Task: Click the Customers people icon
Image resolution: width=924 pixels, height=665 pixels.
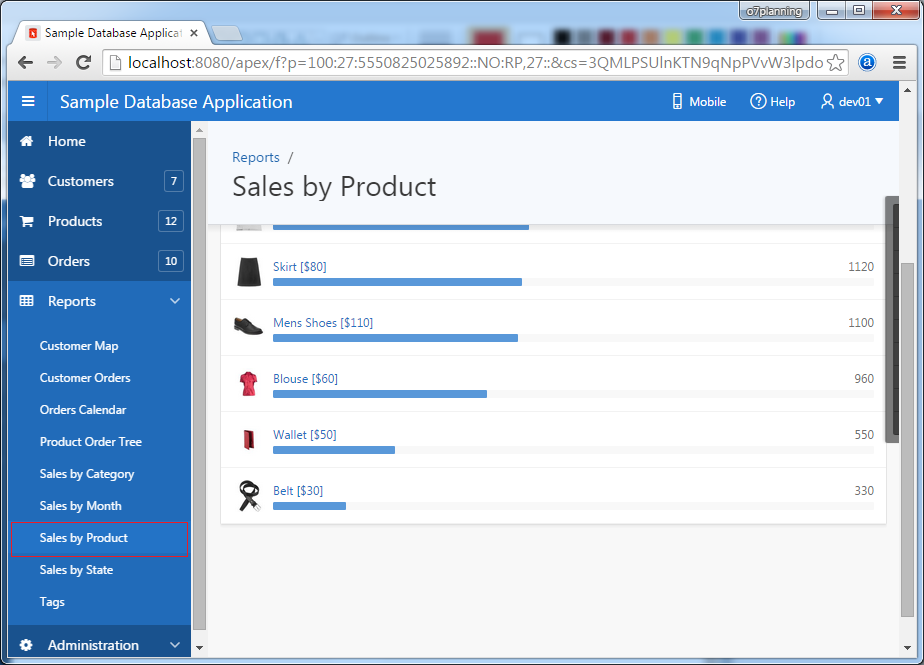Action: click(x=27, y=181)
